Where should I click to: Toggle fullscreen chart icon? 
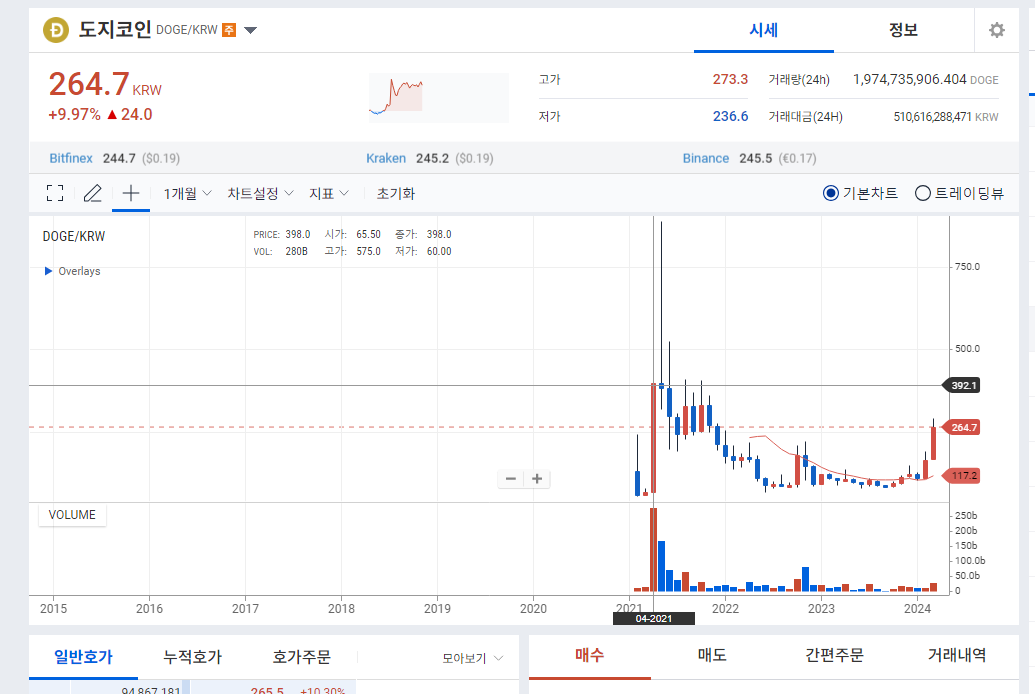pos(55,193)
